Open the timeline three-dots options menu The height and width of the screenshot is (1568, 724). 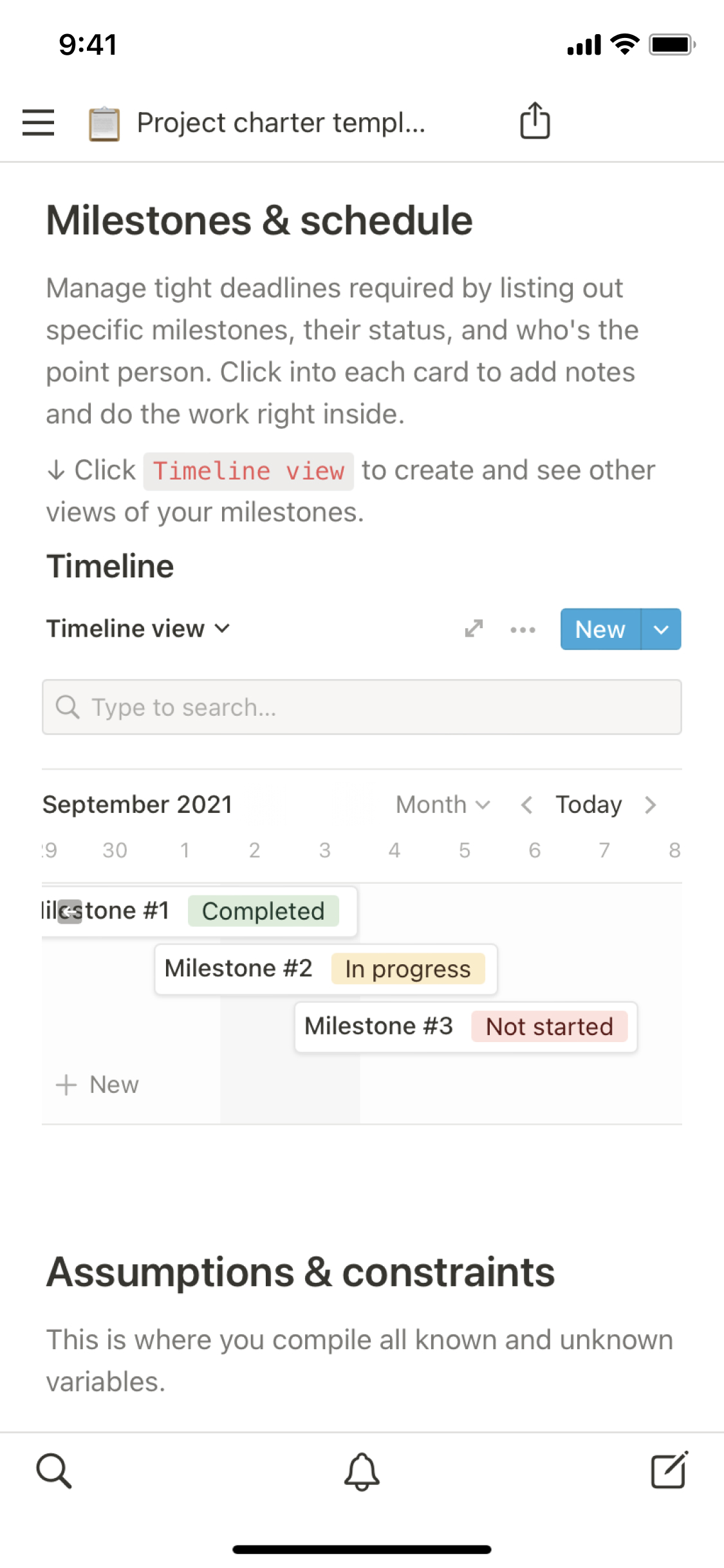[x=523, y=630]
